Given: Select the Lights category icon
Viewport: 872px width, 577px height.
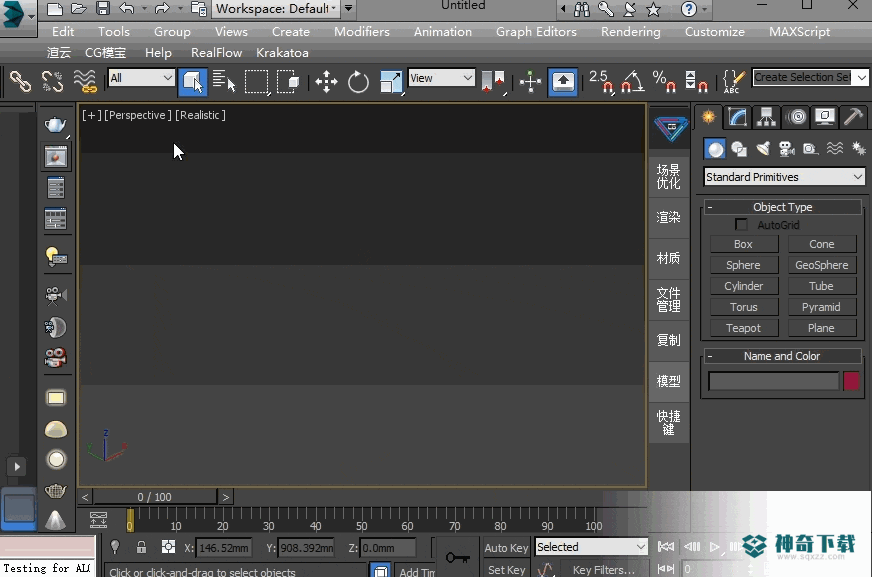Looking at the screenshot, I should [763, 149].
